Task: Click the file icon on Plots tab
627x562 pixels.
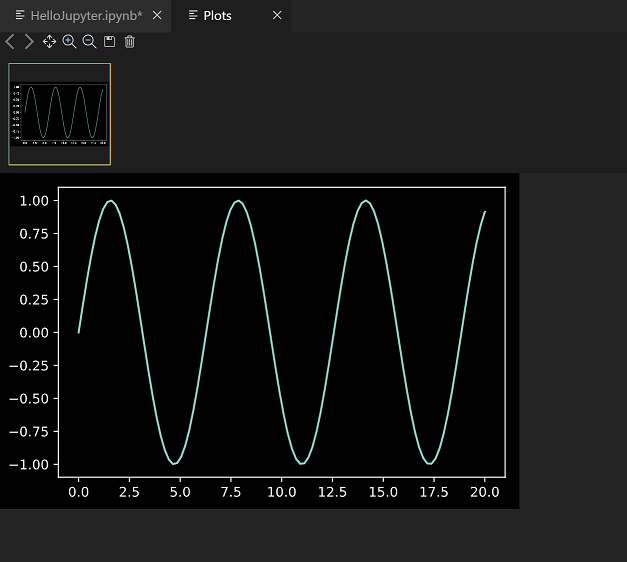Action: coord(193,16)
